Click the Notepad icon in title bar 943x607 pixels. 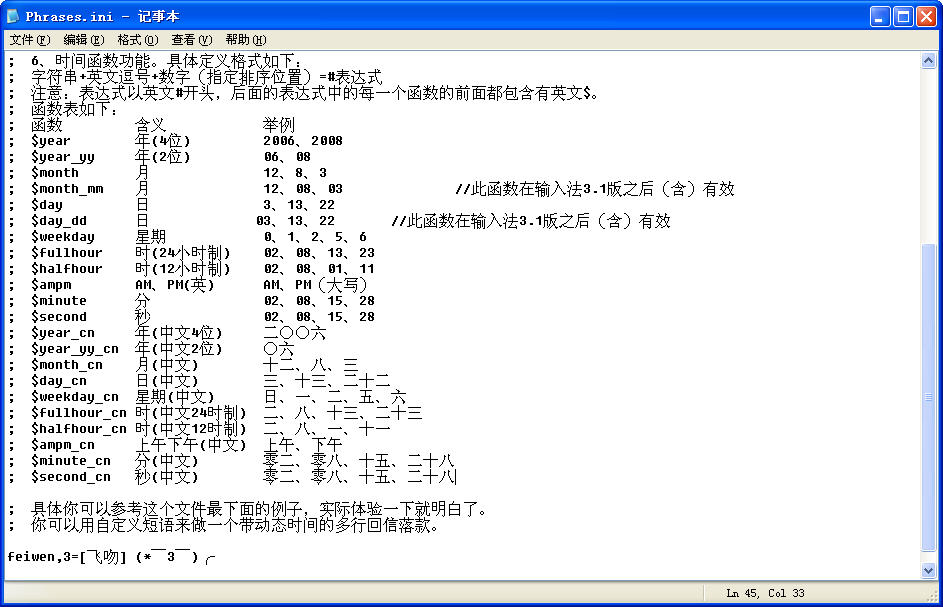13,16
